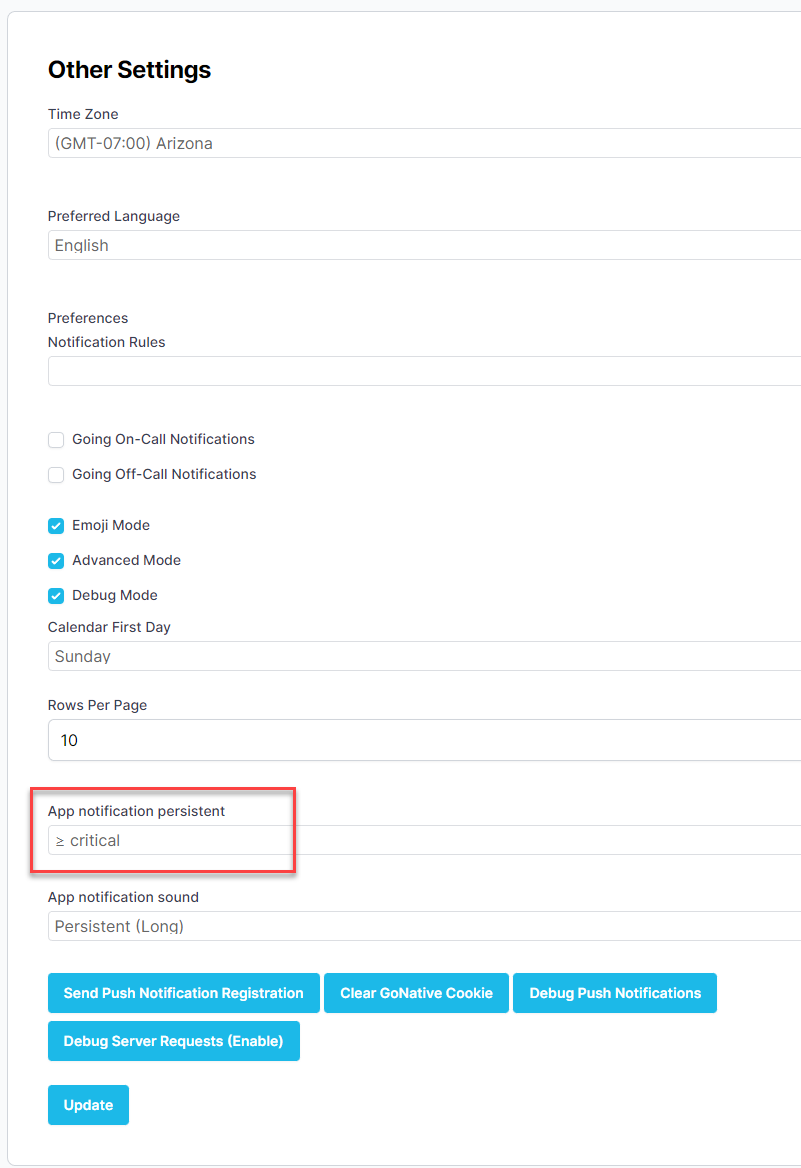Screen dimensions: 801x1168
Task: Turn off the Debug Mode checkbox
Action: pyautogui.click(x=57, y=596)
